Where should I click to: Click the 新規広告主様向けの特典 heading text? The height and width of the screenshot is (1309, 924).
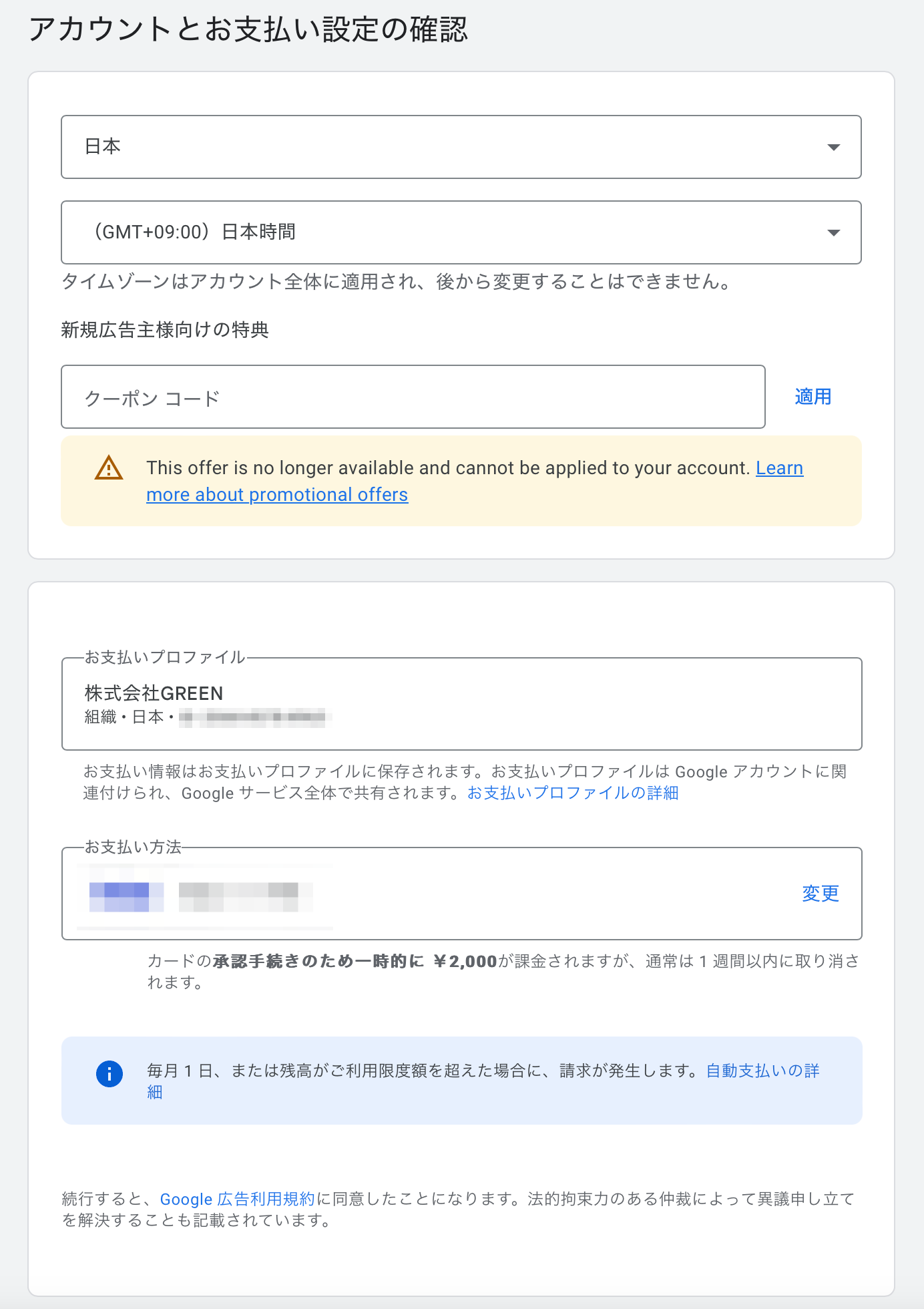tap(165, 330)
